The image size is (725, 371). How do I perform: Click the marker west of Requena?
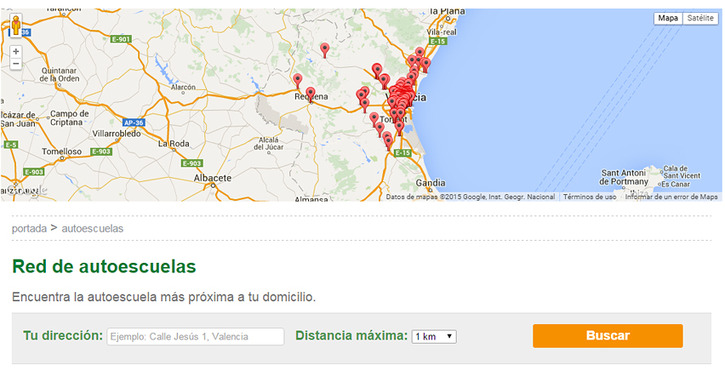(297, 80)
